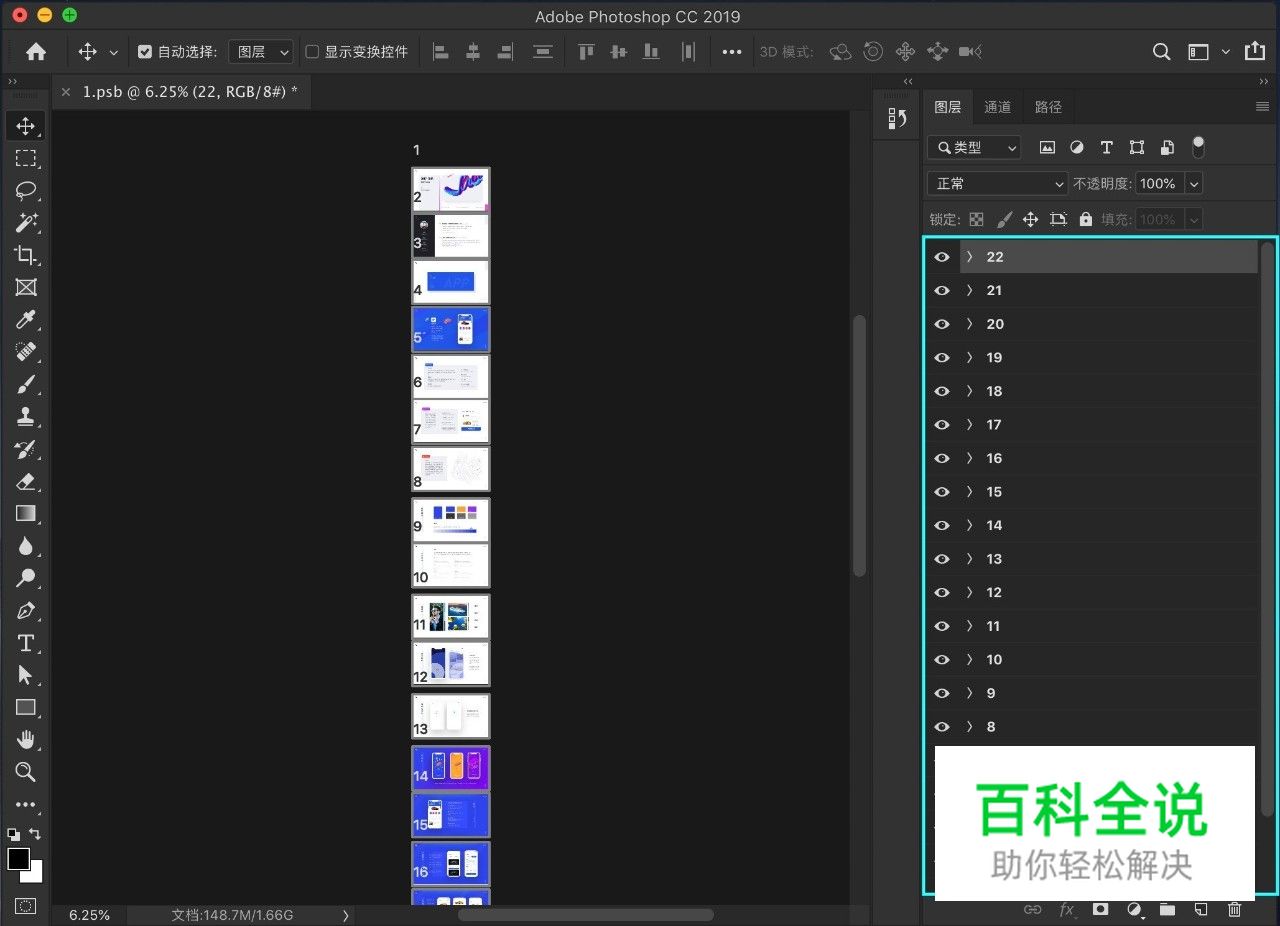Click the delete layer trash button
Image resolution: width=1280 pixels, height=926 pixels.
(1234, 910)
